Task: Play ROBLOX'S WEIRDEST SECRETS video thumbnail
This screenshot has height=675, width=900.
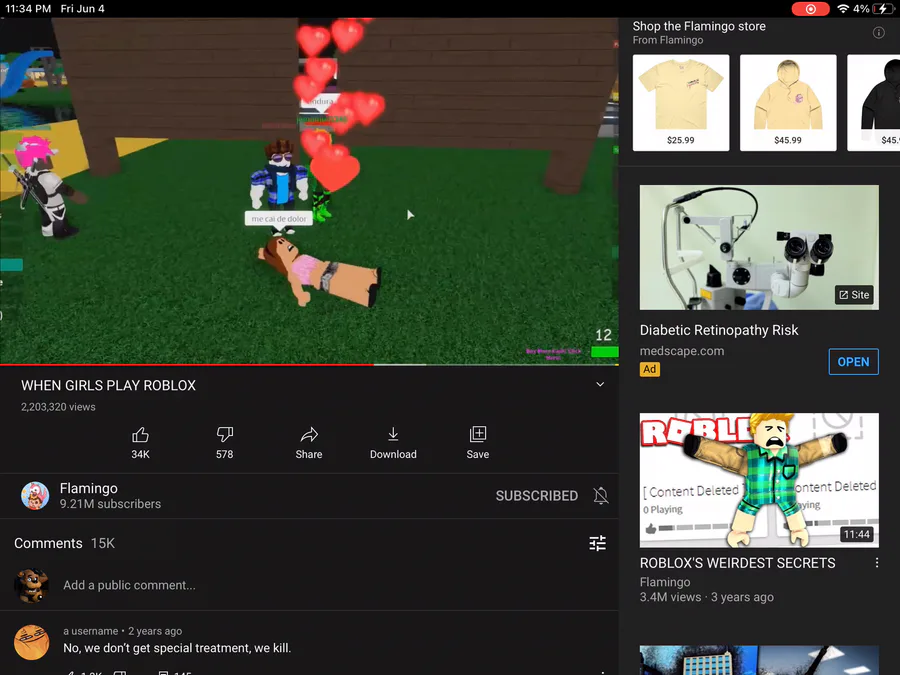Action: (759, 480)
